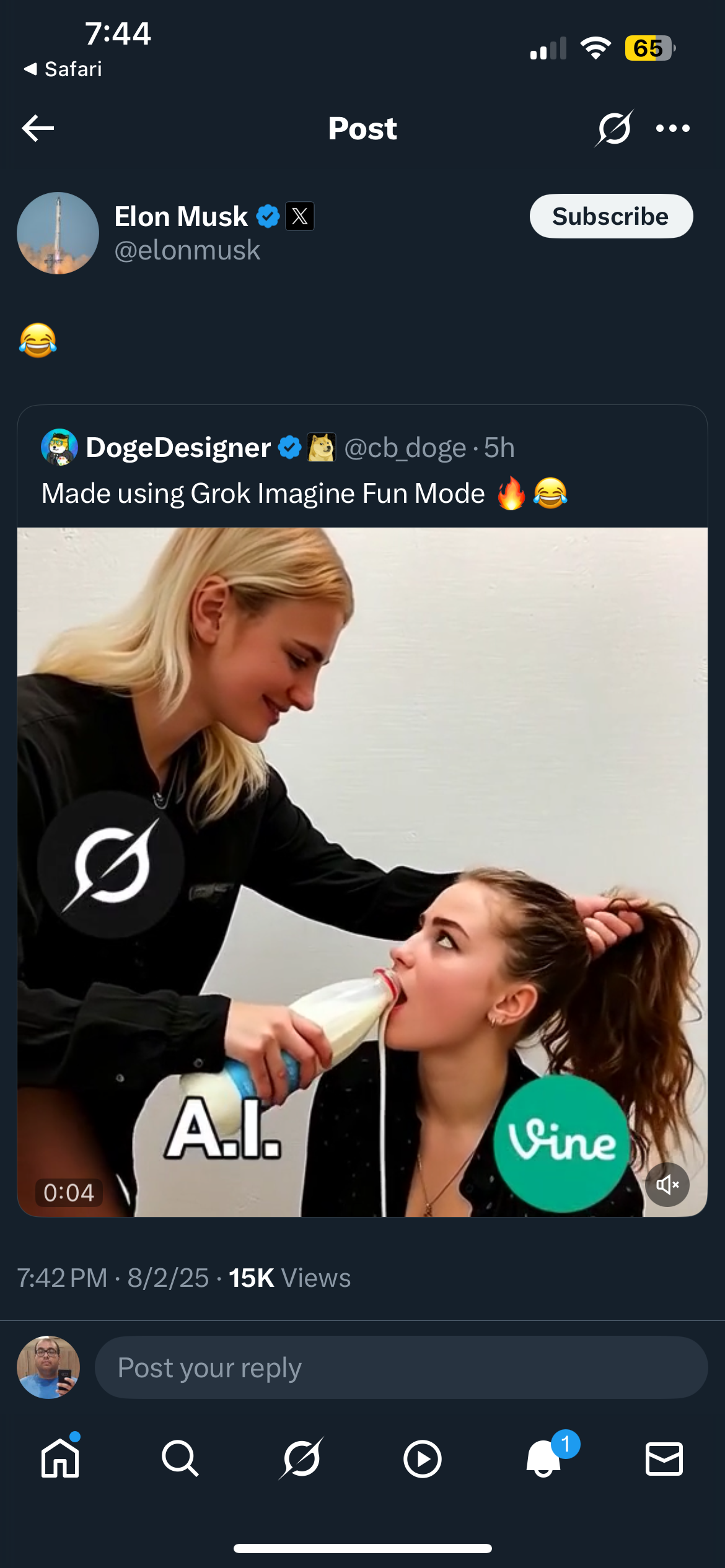Image resolution: width=725 pixels, height=1568 pixels.
Task: Open the three-dot more options menu
Action: [x=673, y=128]
